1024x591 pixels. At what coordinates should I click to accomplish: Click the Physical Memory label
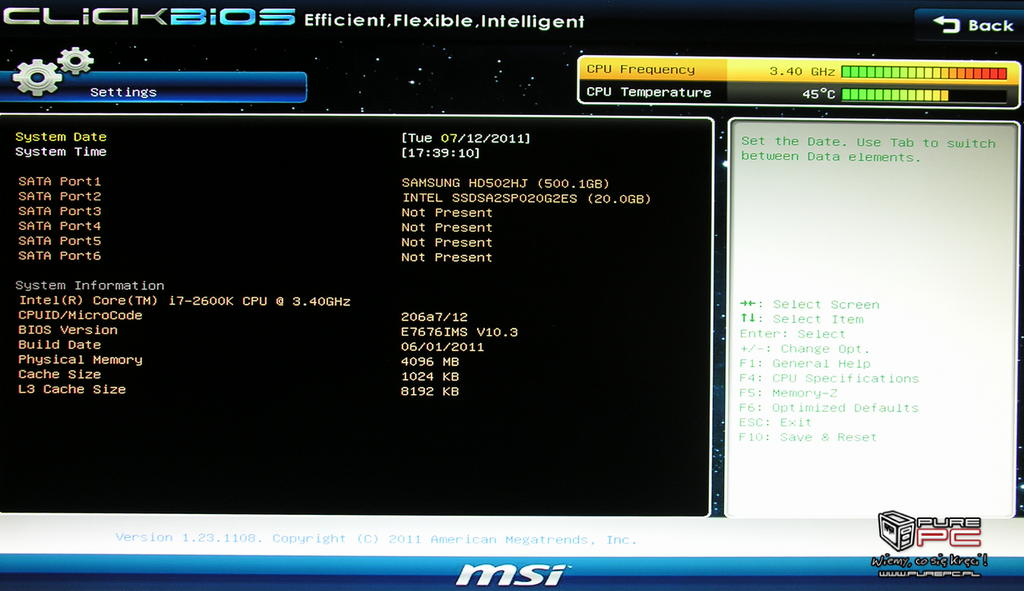[x=80, y=360]
